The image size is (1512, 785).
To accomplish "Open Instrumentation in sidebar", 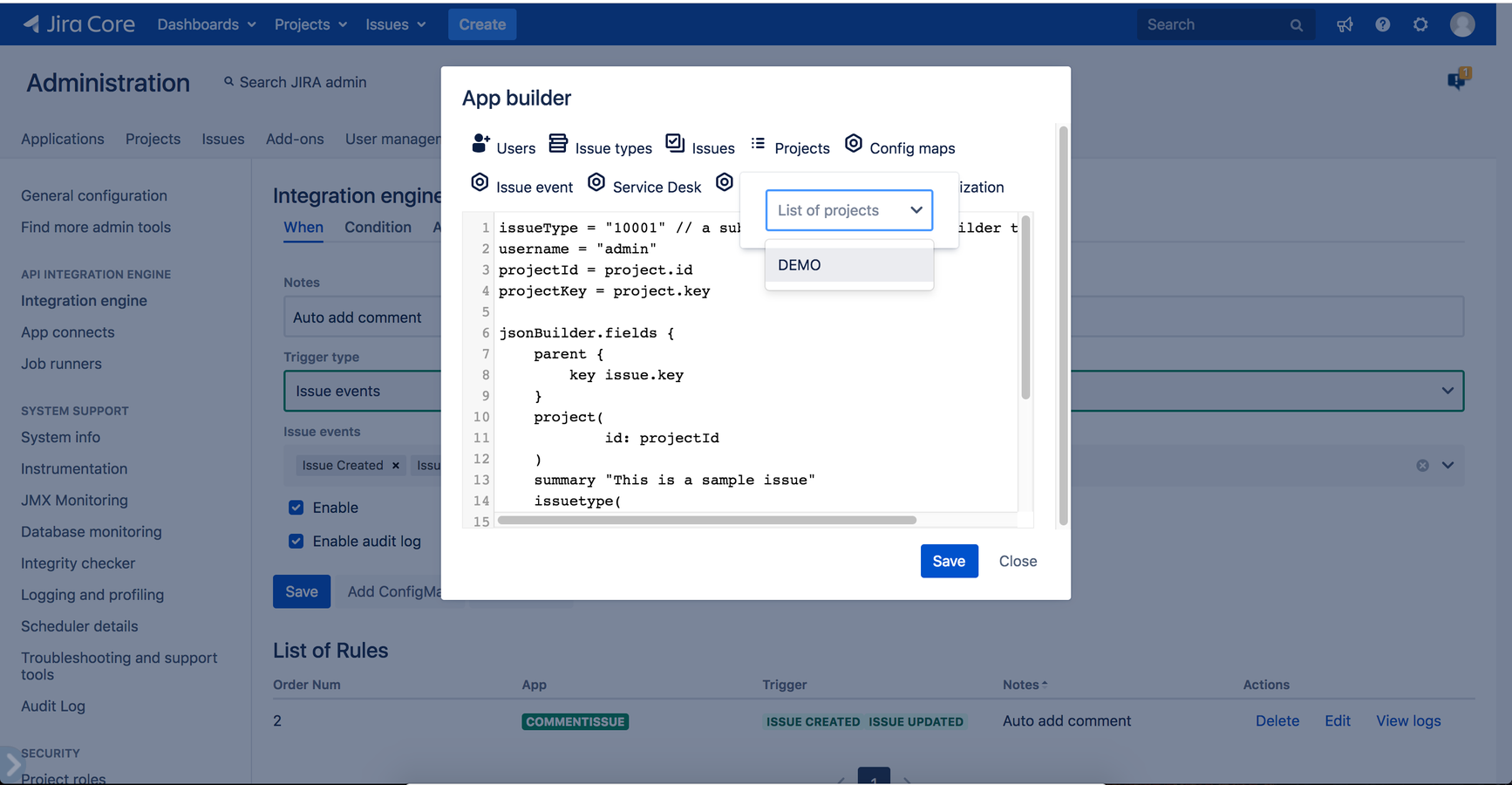I will coord(74,468).
